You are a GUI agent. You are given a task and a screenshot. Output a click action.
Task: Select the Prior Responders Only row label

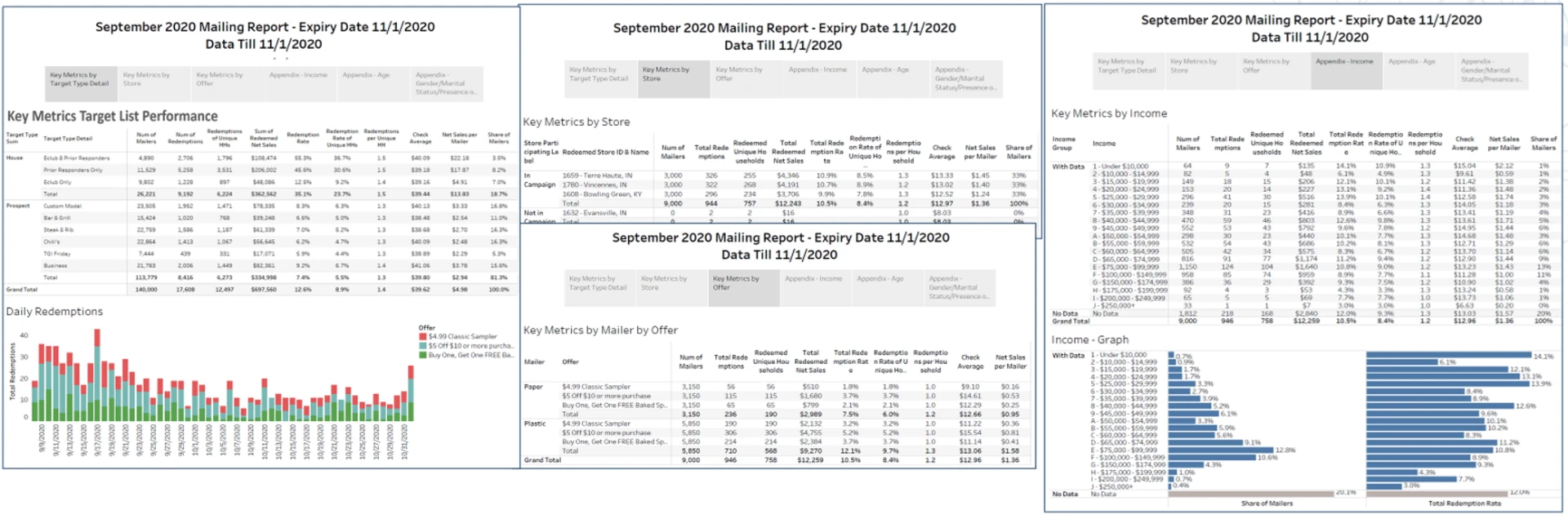[x=73, y=171]
